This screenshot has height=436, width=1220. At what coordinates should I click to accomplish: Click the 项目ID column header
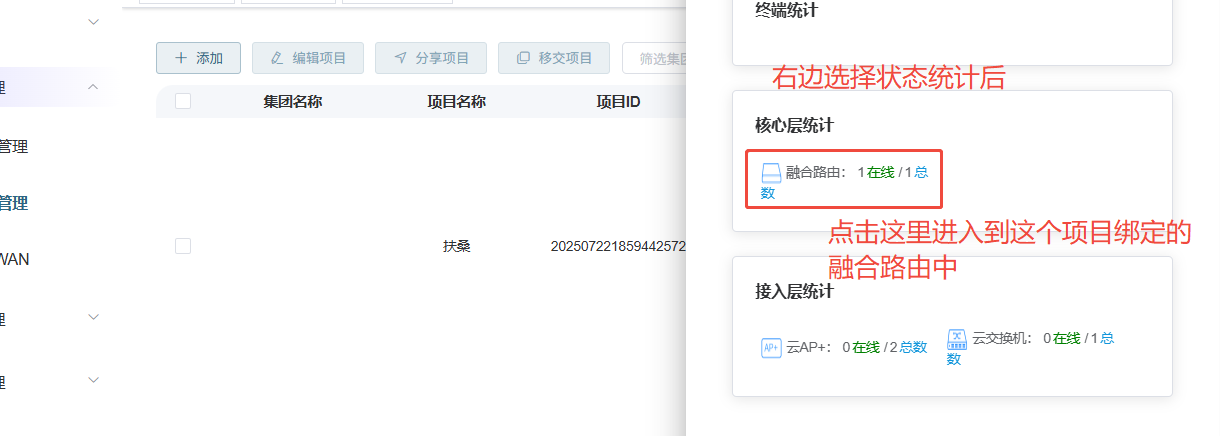(618, 101)
